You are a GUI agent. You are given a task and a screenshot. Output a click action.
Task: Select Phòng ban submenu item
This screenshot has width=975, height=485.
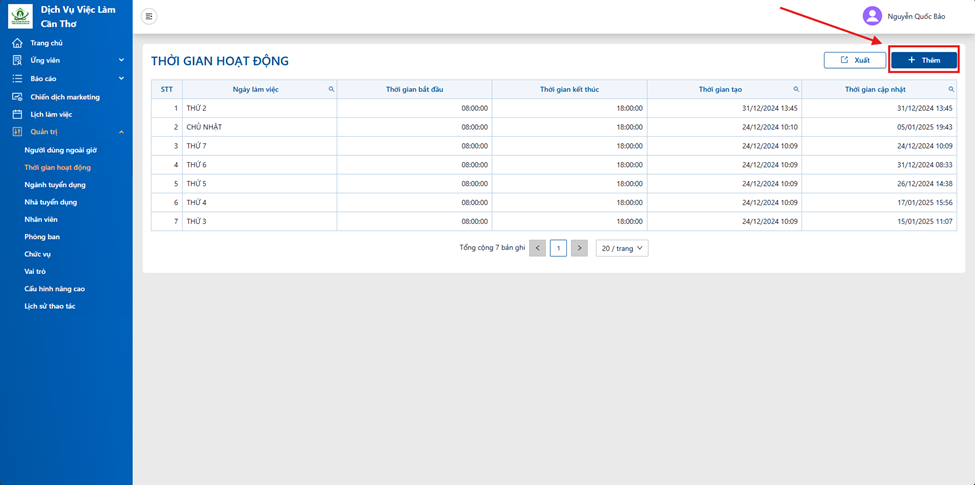[42, 237]
